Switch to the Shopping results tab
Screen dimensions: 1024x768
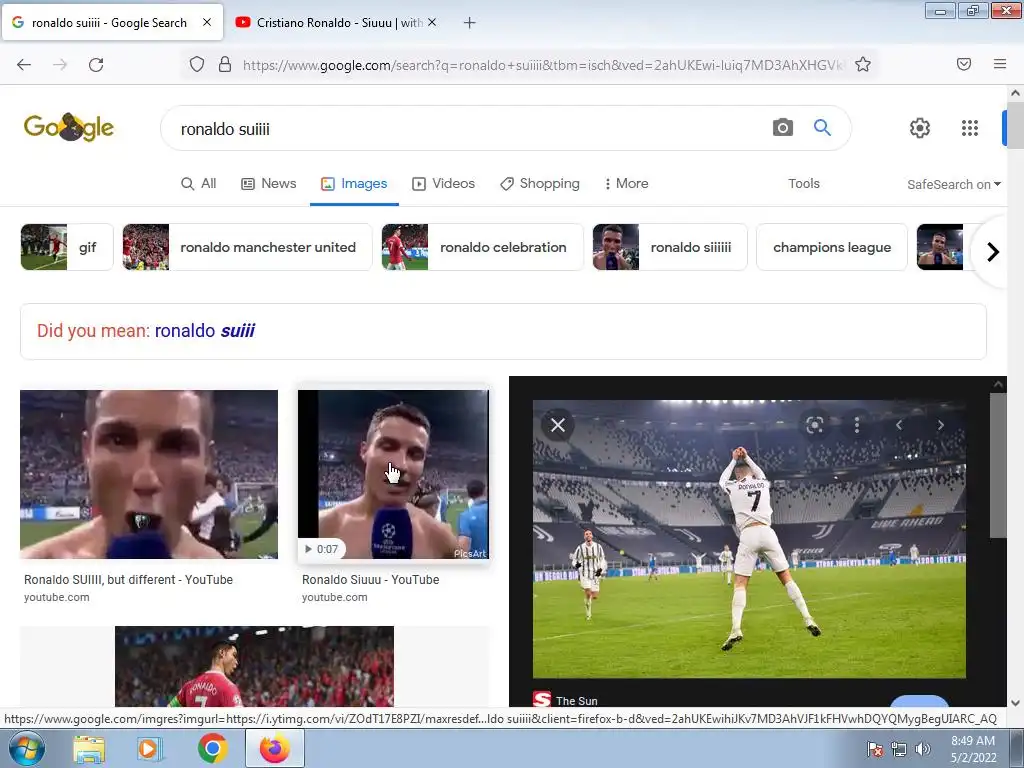tap(540, 184)
